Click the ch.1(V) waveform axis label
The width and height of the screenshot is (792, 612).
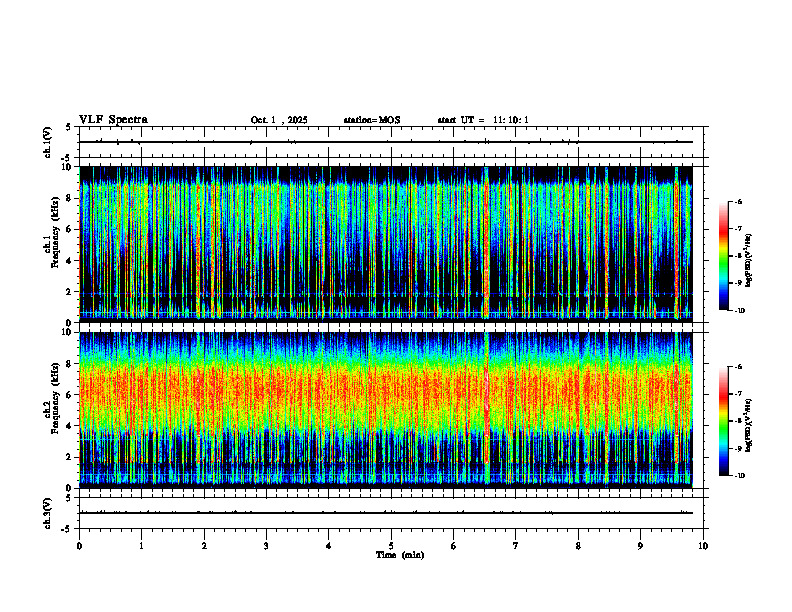tap(48, 142)
